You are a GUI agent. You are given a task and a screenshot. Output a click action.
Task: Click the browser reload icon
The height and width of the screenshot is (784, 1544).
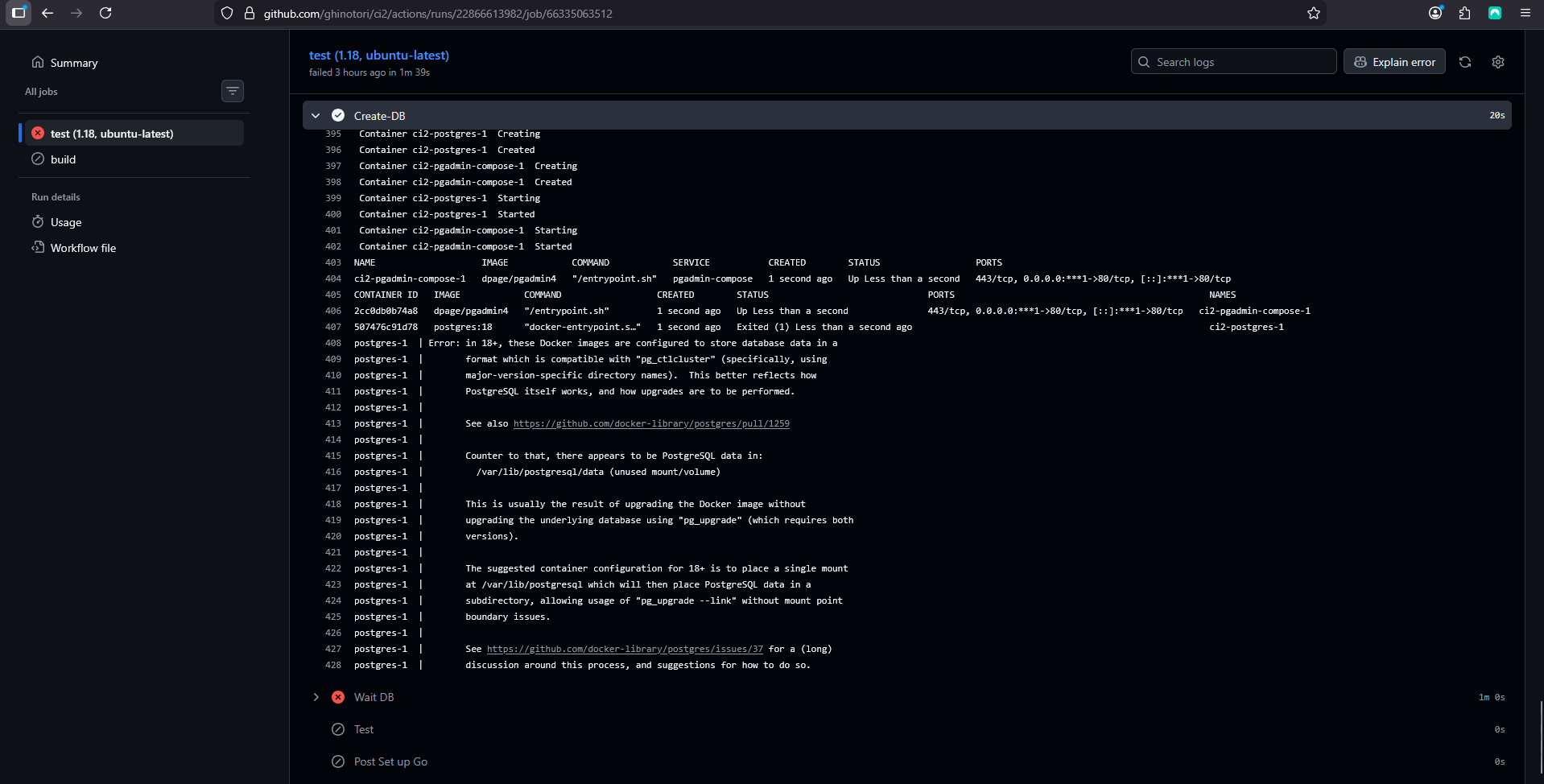(x=105, y=13)
